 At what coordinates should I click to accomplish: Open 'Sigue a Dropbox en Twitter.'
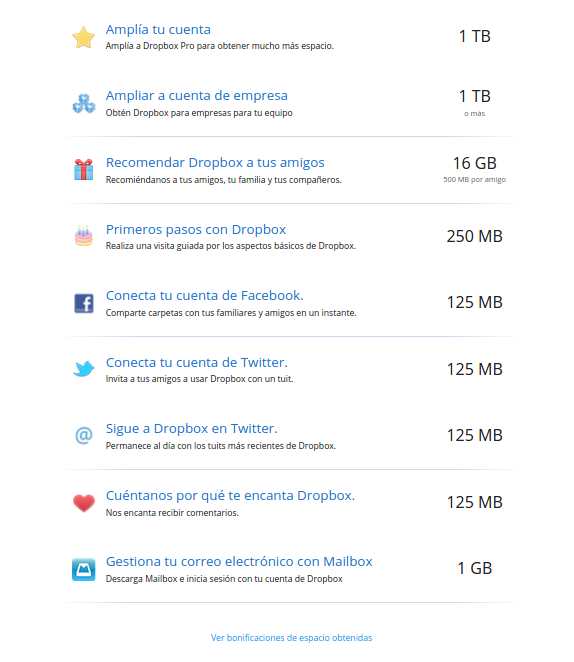[192, 429]
